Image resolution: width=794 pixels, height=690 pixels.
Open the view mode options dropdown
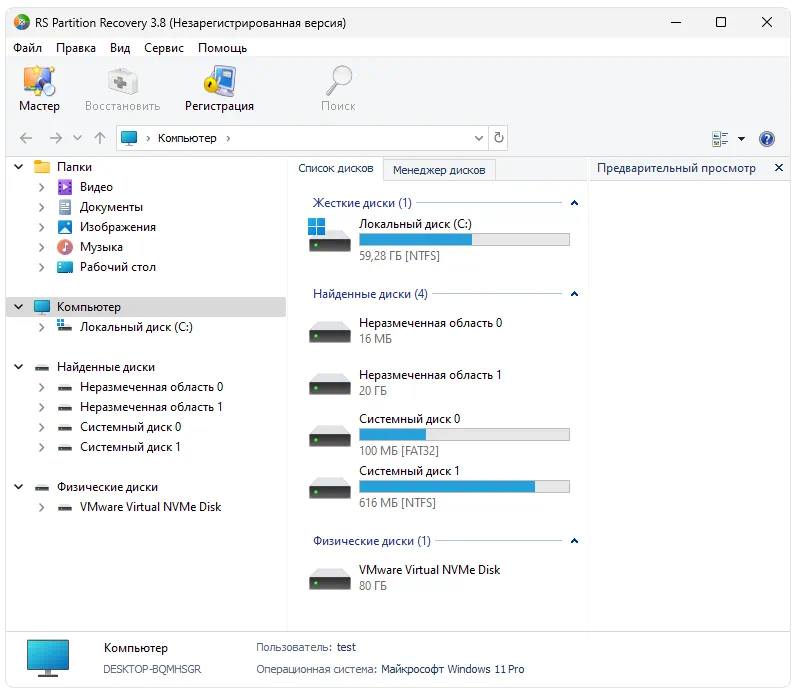(x=741, y=139)
